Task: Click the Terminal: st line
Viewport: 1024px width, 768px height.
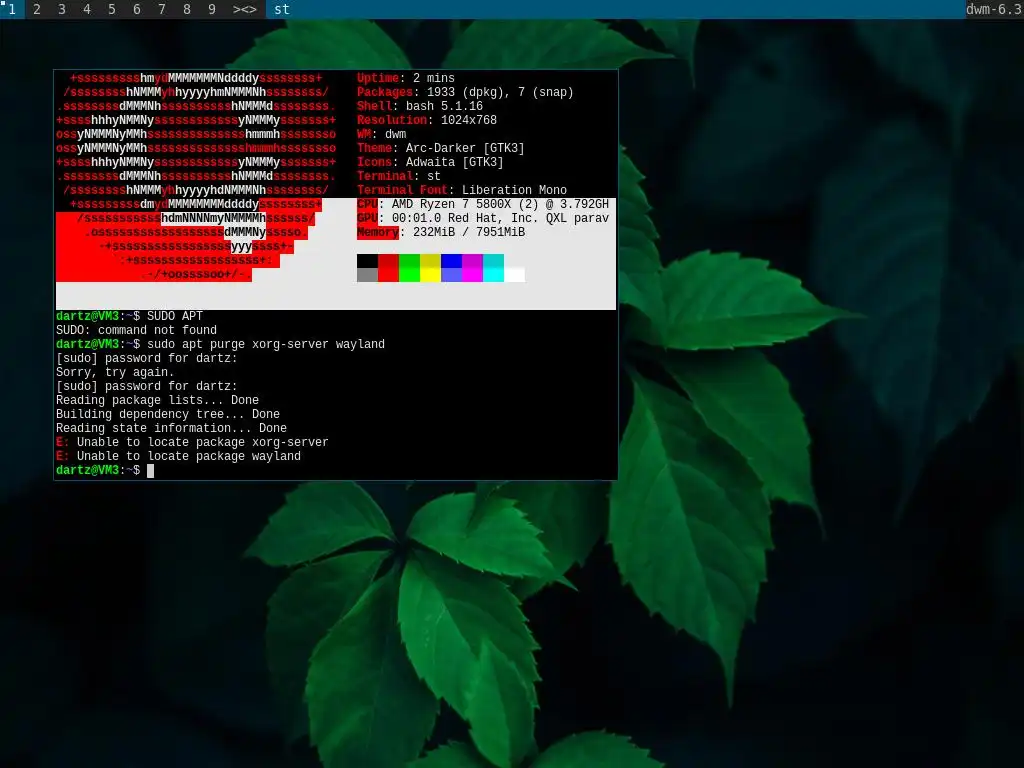Action: [398, 176]
